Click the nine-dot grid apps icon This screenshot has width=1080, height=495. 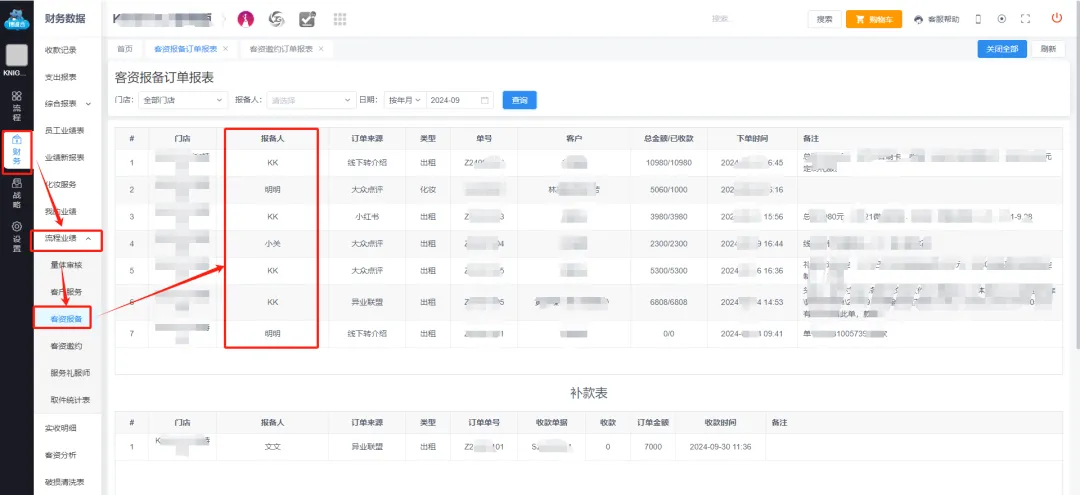(x=339, y=19)
